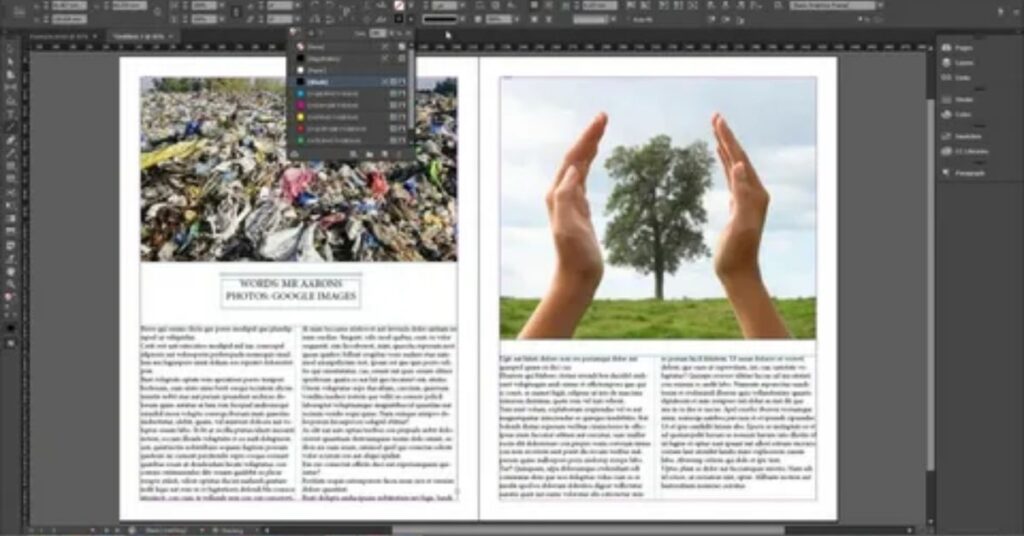Image resolution: width=1024 pixels, height=536 pixels.
Task: Click the New Color Group folder icon
Action: pos(369,154)
